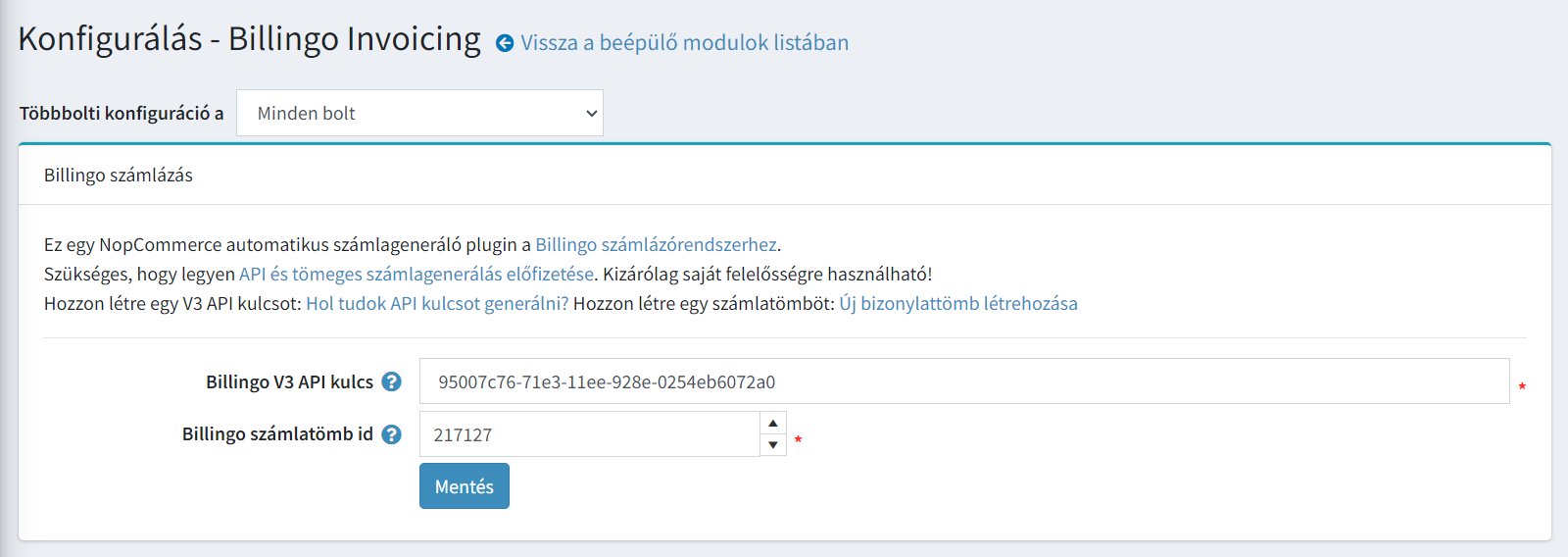Screen dimensions: 1568x557
Task: Click the Konfigurálás - Billingo Invoicing title
Action: point(250,39)
